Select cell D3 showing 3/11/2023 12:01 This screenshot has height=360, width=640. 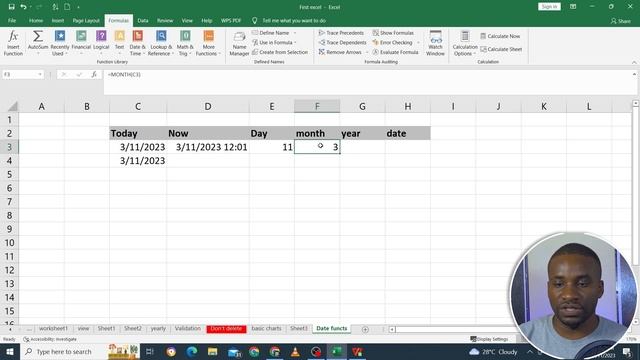pyautogui.click(x=208, y=147)
